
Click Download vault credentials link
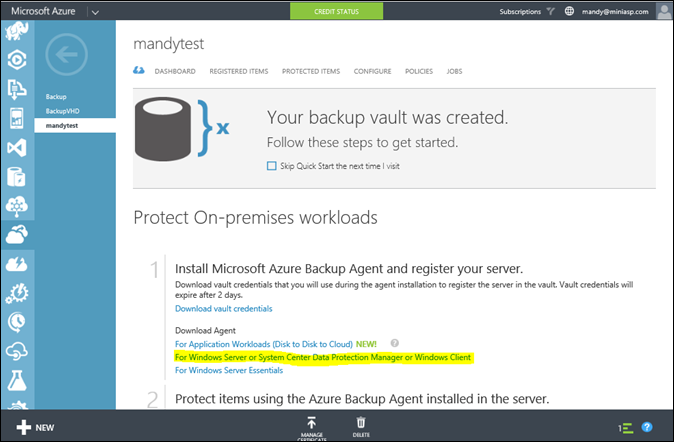pos(223,309)
